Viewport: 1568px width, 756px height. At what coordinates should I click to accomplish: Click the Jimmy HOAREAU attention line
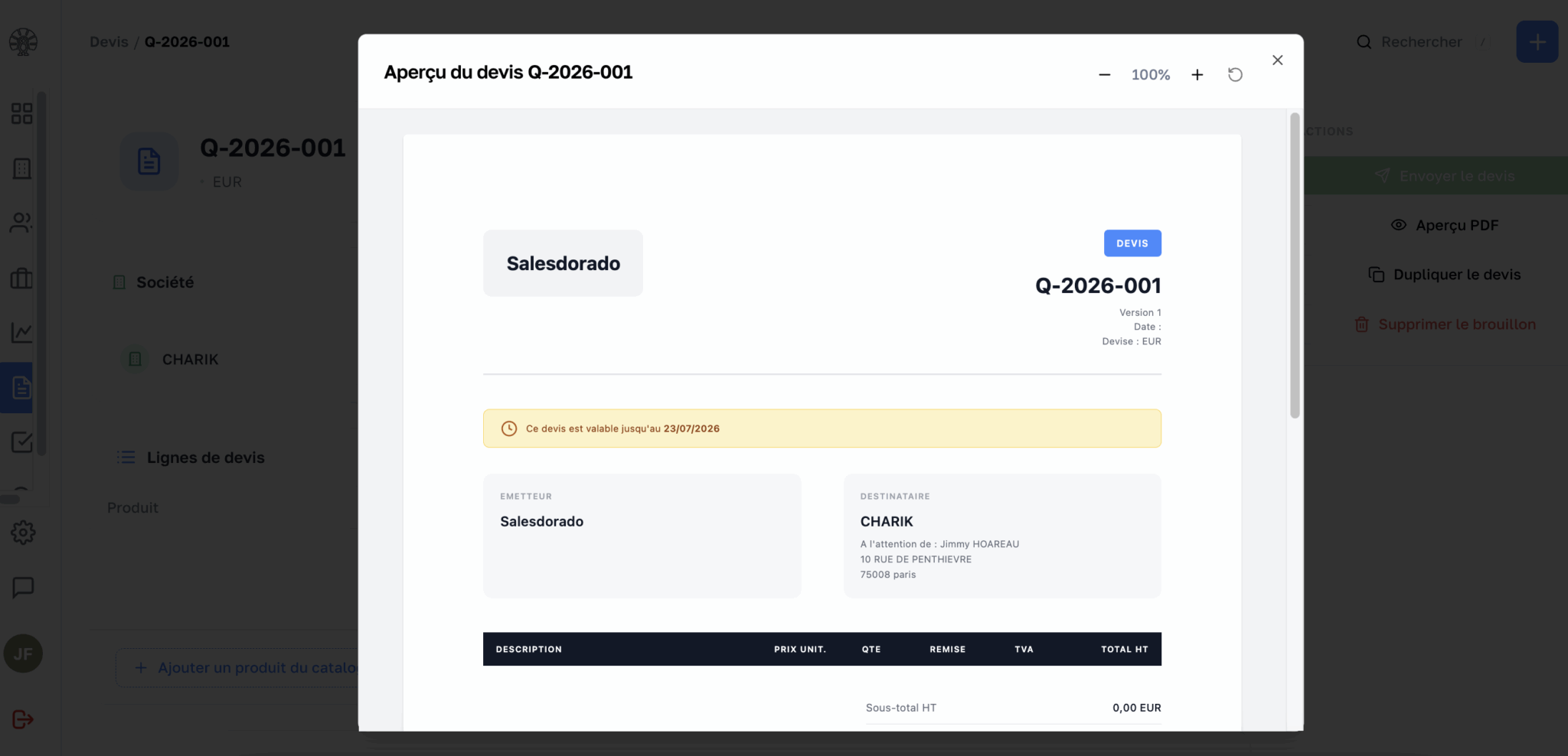[x=939, y=544]
